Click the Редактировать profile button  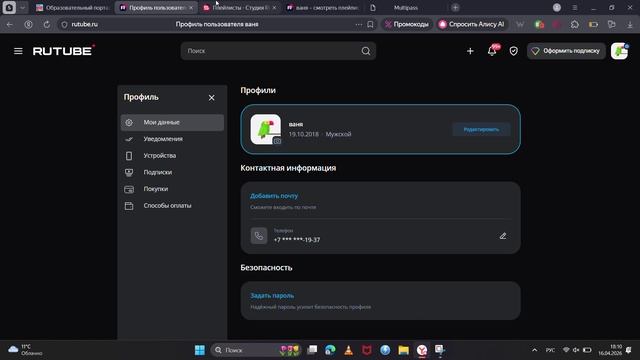pyautogui.click(x=481, y=129)
